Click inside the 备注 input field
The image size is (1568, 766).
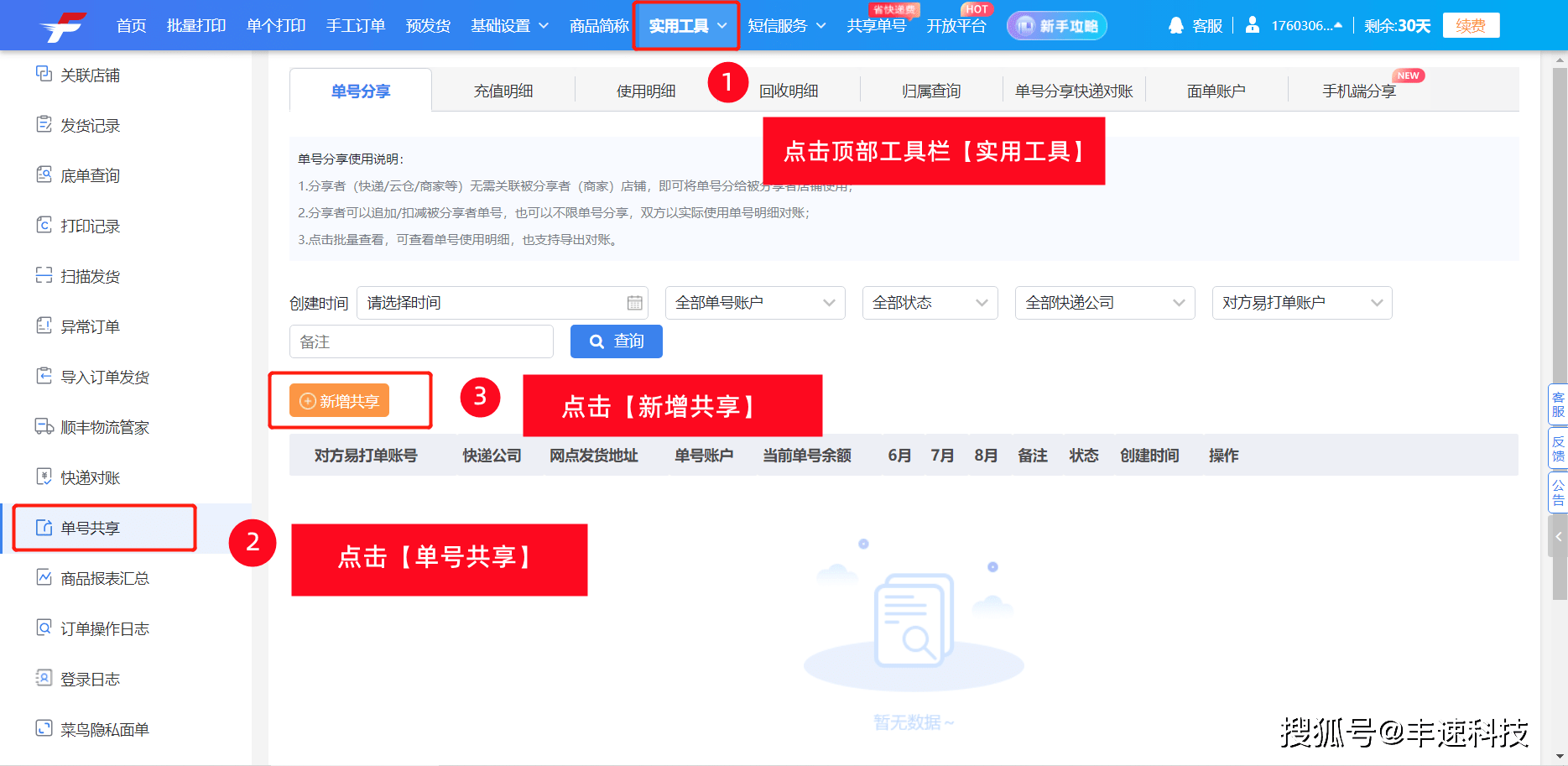(421, 341)
